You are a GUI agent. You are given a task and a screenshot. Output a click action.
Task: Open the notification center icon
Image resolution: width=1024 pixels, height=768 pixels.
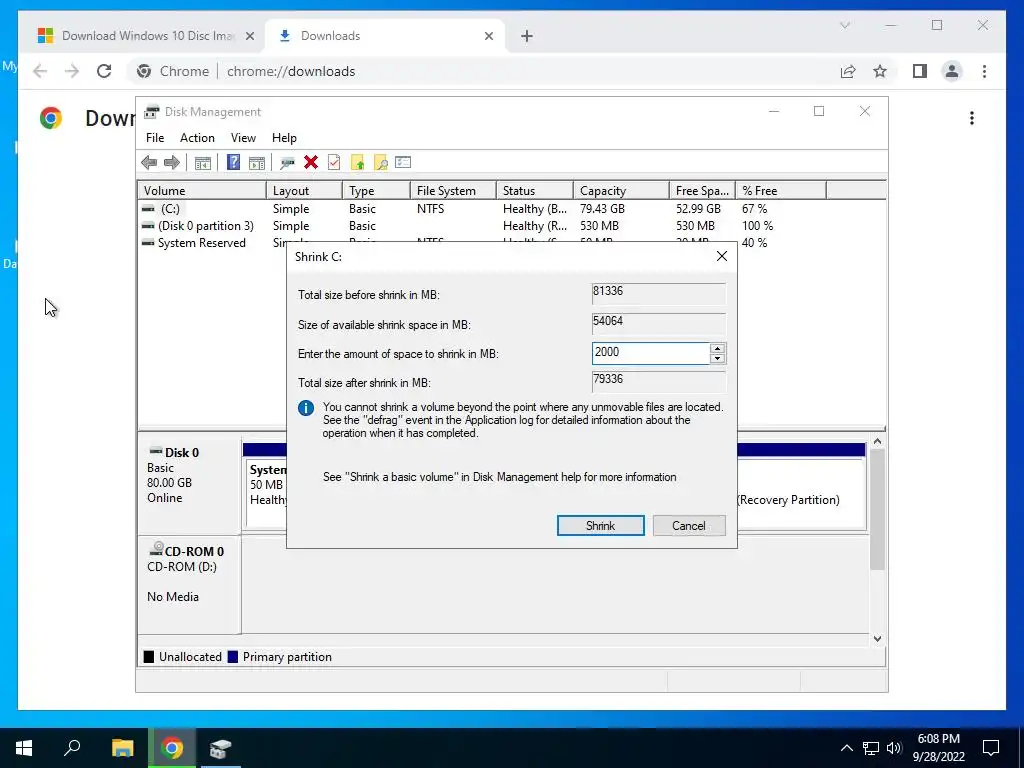pyautogui.click(x=991, y=748)
